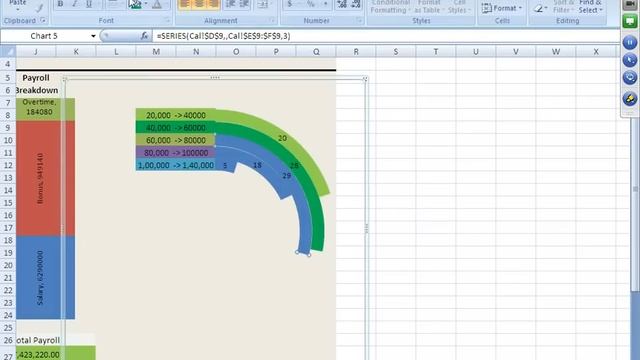This screenshot has width=640, height=360.
Task: Click the Insert Function fx icon
Action: pyautogui.click(x=144, y=36)
